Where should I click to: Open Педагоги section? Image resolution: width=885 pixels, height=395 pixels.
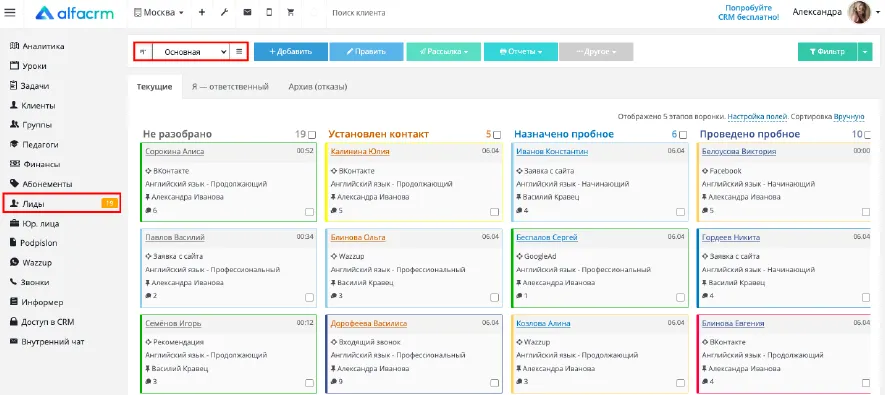click(34, 144)
